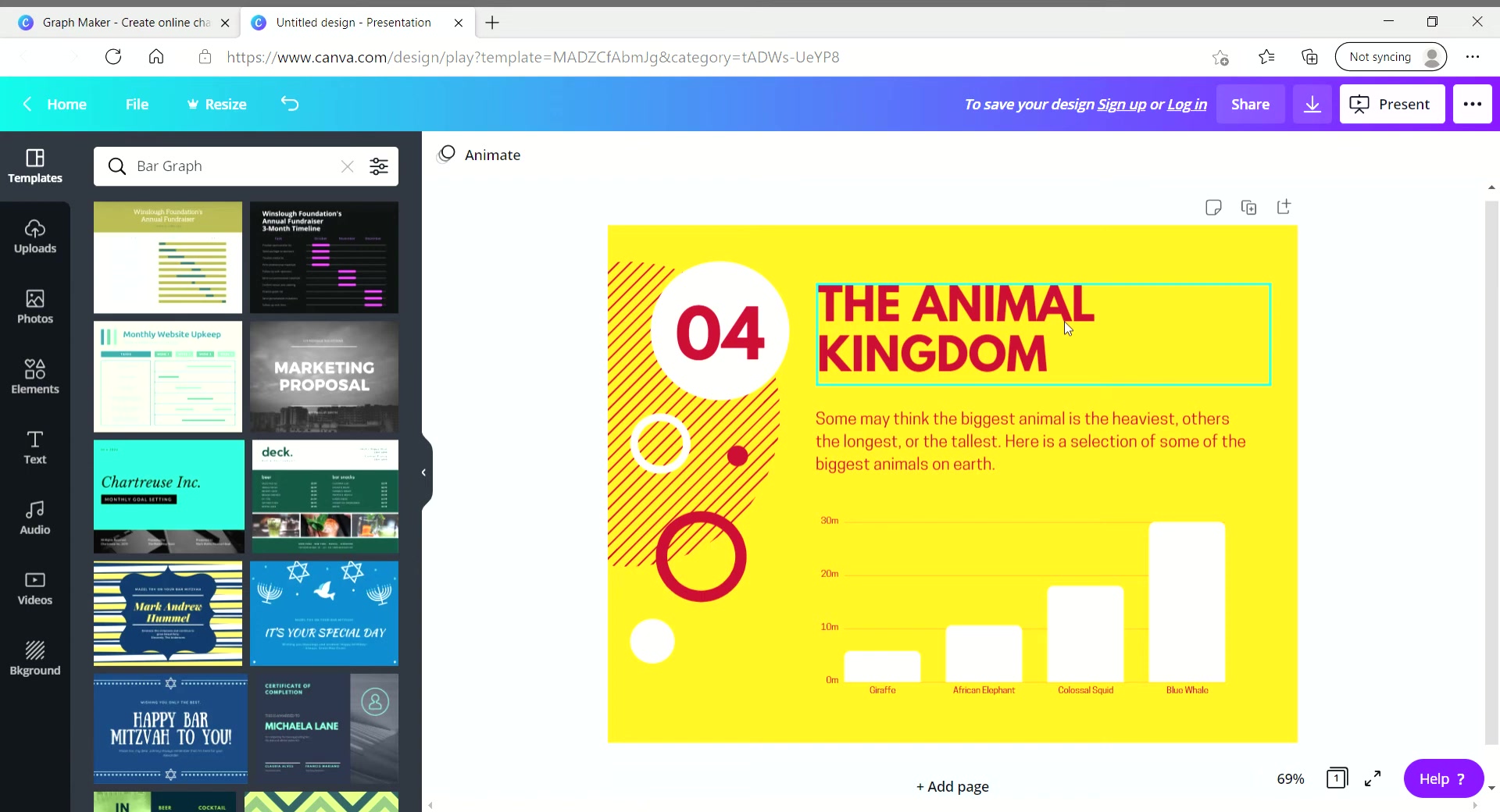Select the 04 number text

(720, 333)
